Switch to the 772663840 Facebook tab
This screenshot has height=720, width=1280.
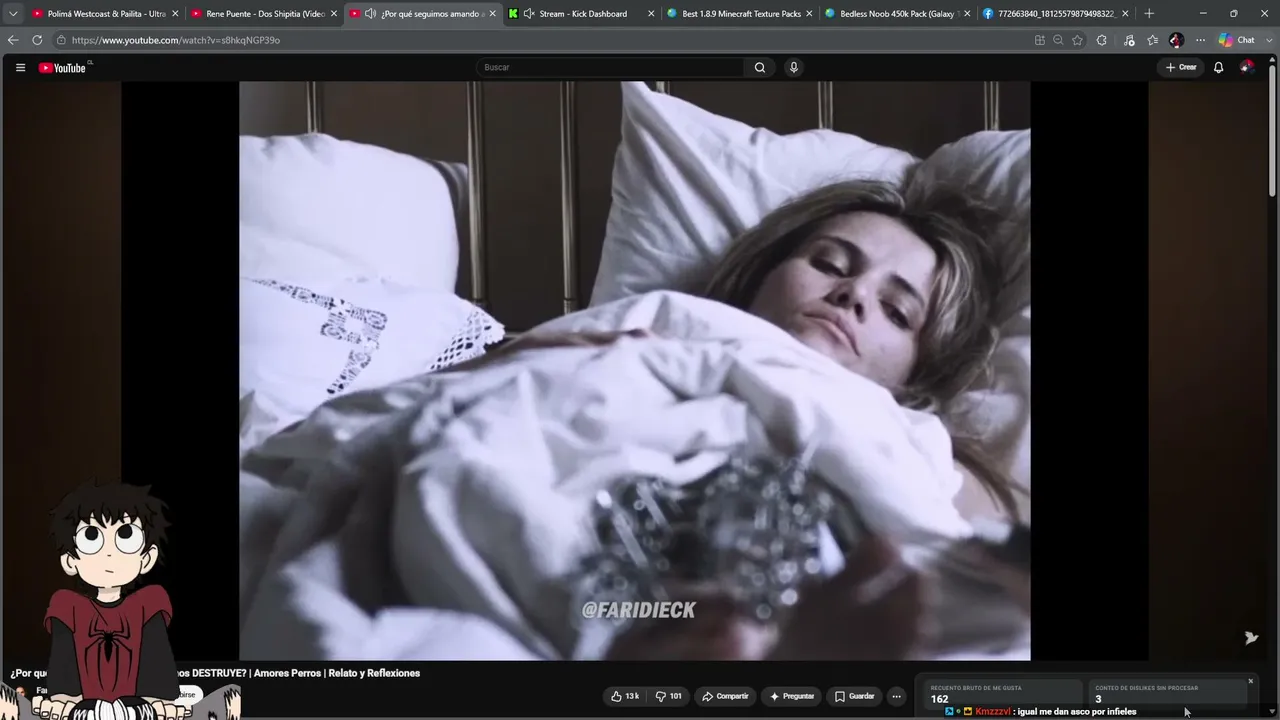1056,14
